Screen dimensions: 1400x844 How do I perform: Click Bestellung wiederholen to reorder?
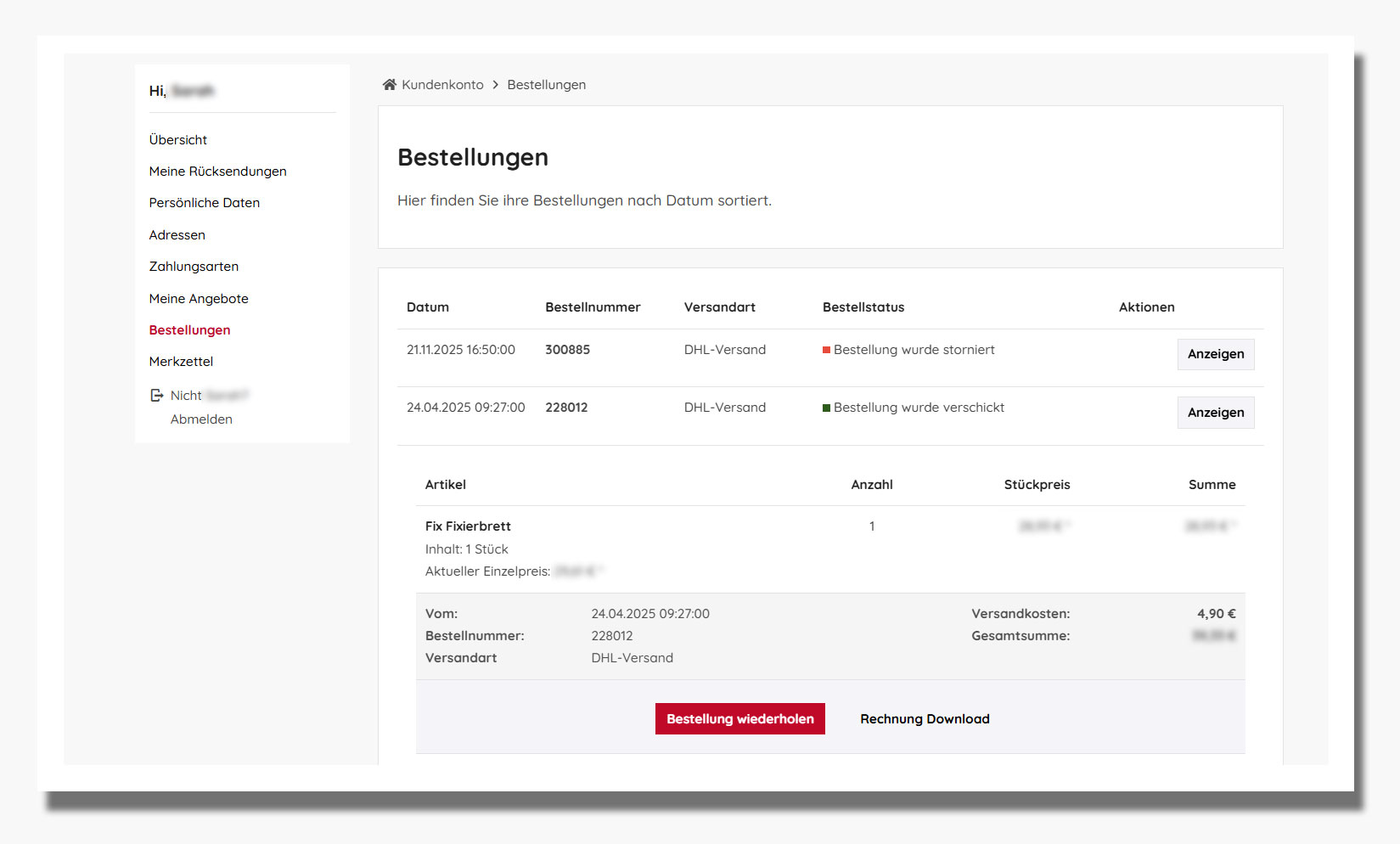739,718
